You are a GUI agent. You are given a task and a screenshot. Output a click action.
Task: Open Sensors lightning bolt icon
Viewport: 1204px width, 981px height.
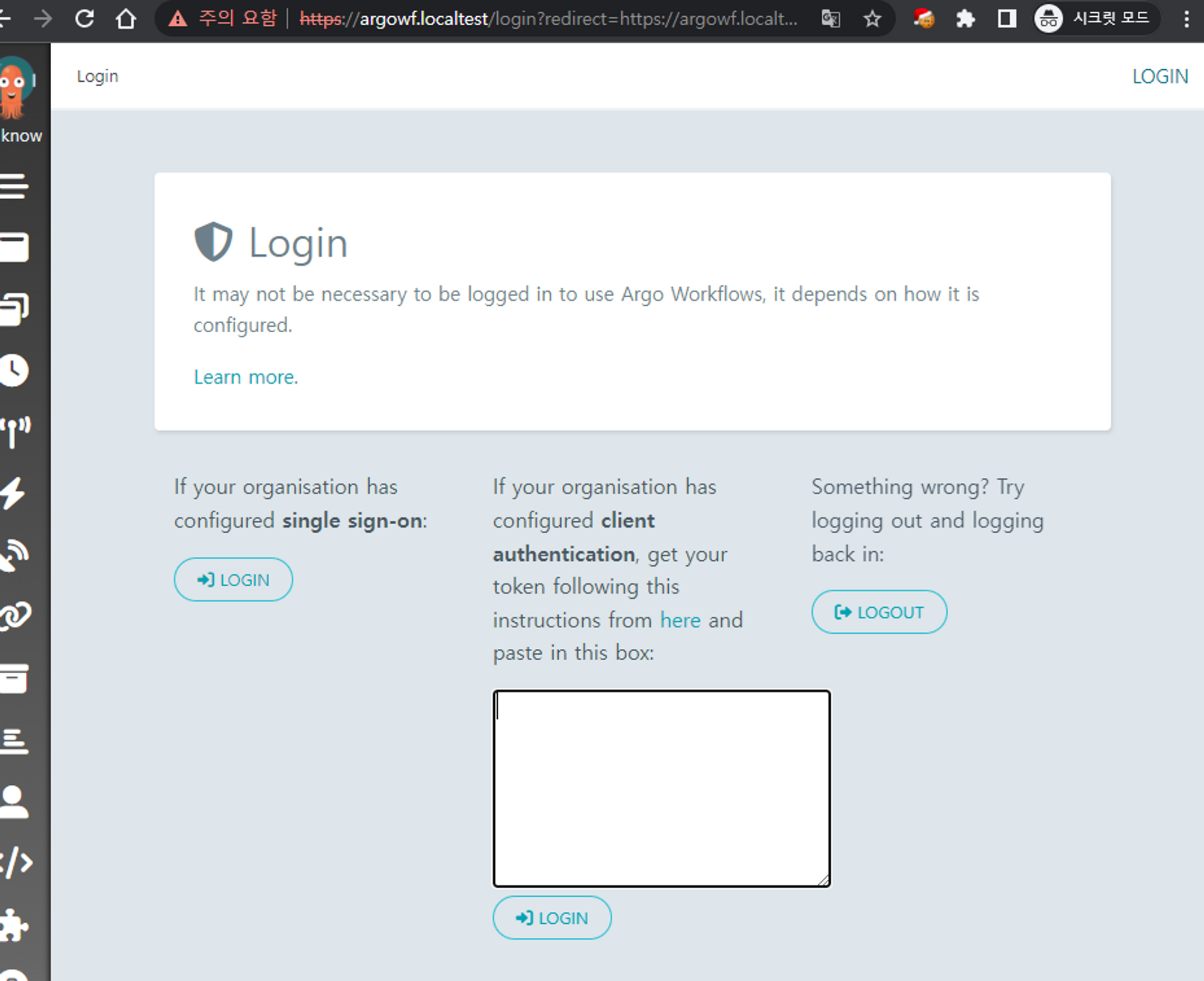click(13, 494)
